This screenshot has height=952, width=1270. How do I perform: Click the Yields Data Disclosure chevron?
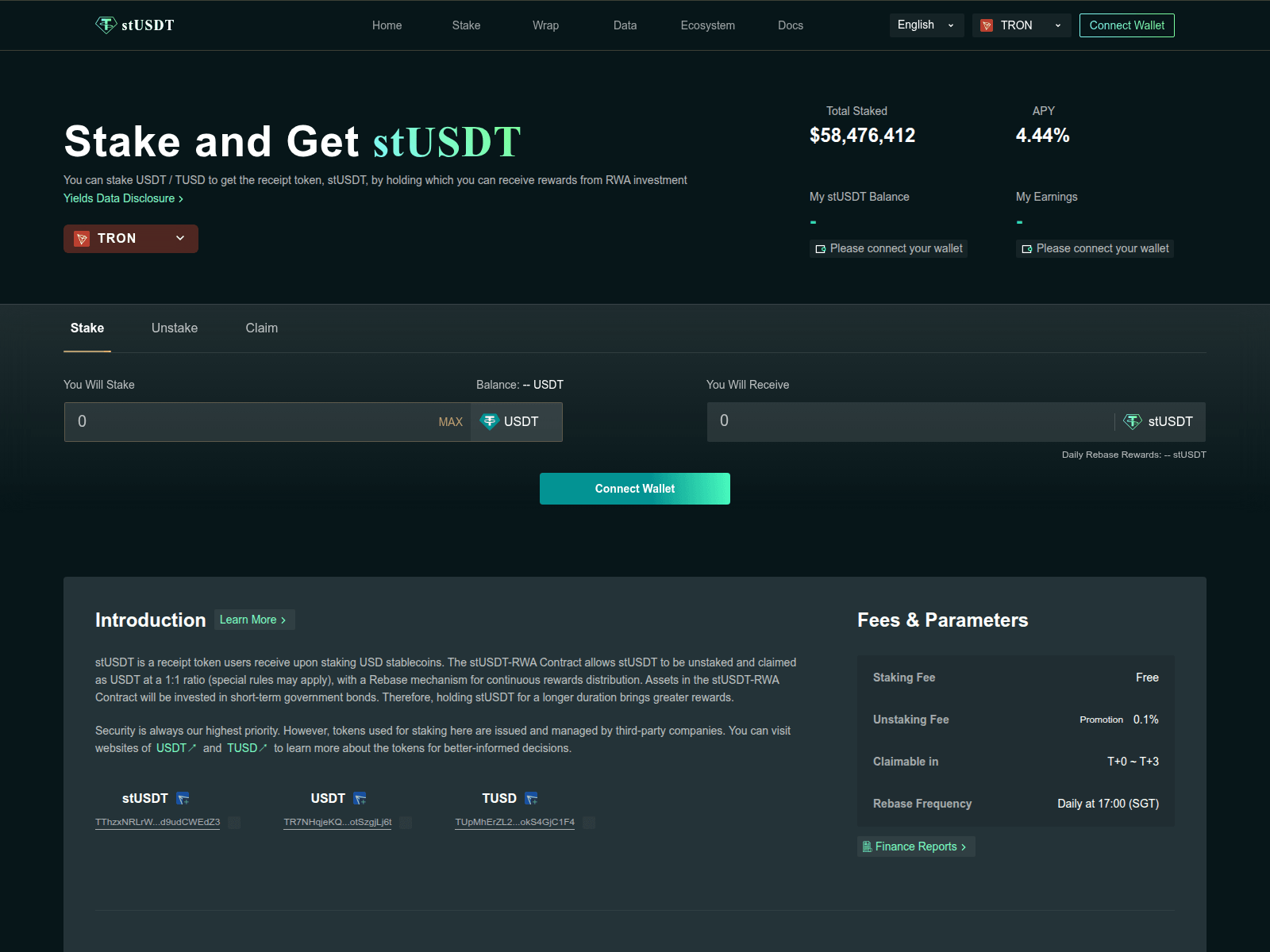pos(181,199)
